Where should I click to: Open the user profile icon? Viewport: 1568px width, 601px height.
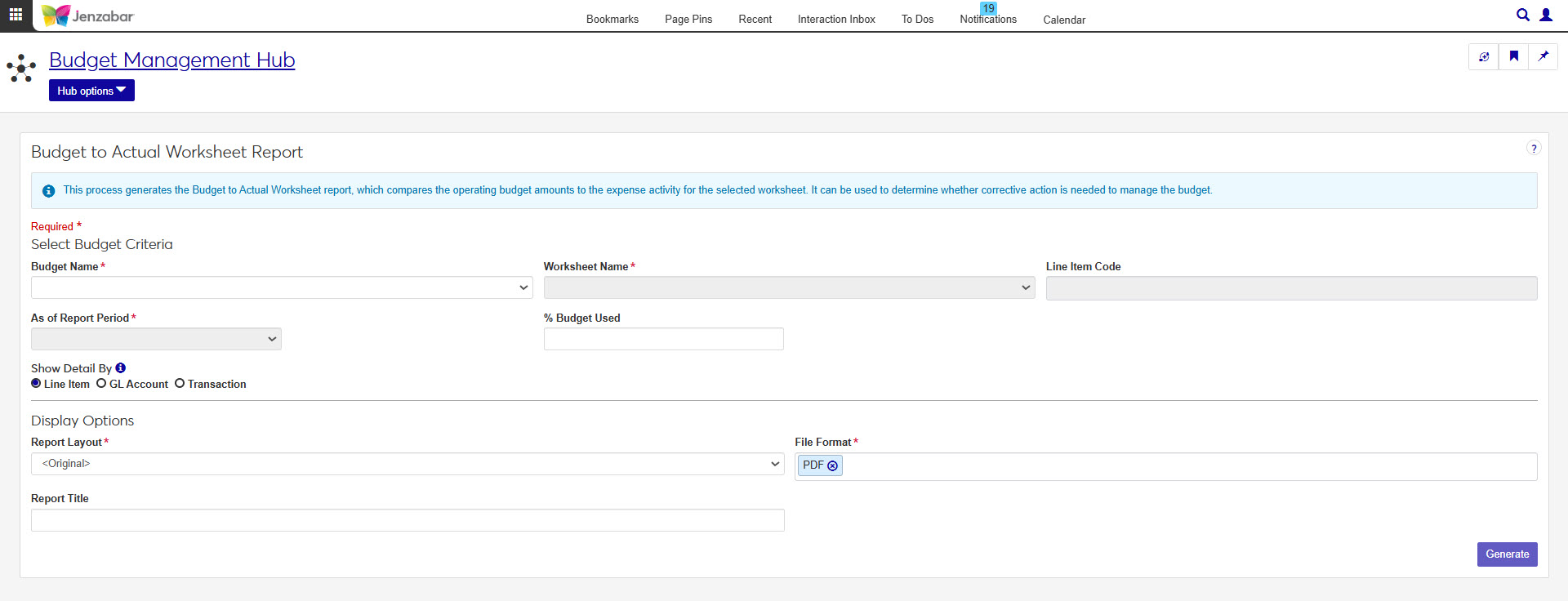pyautogui.click(x=1545, y=15)
